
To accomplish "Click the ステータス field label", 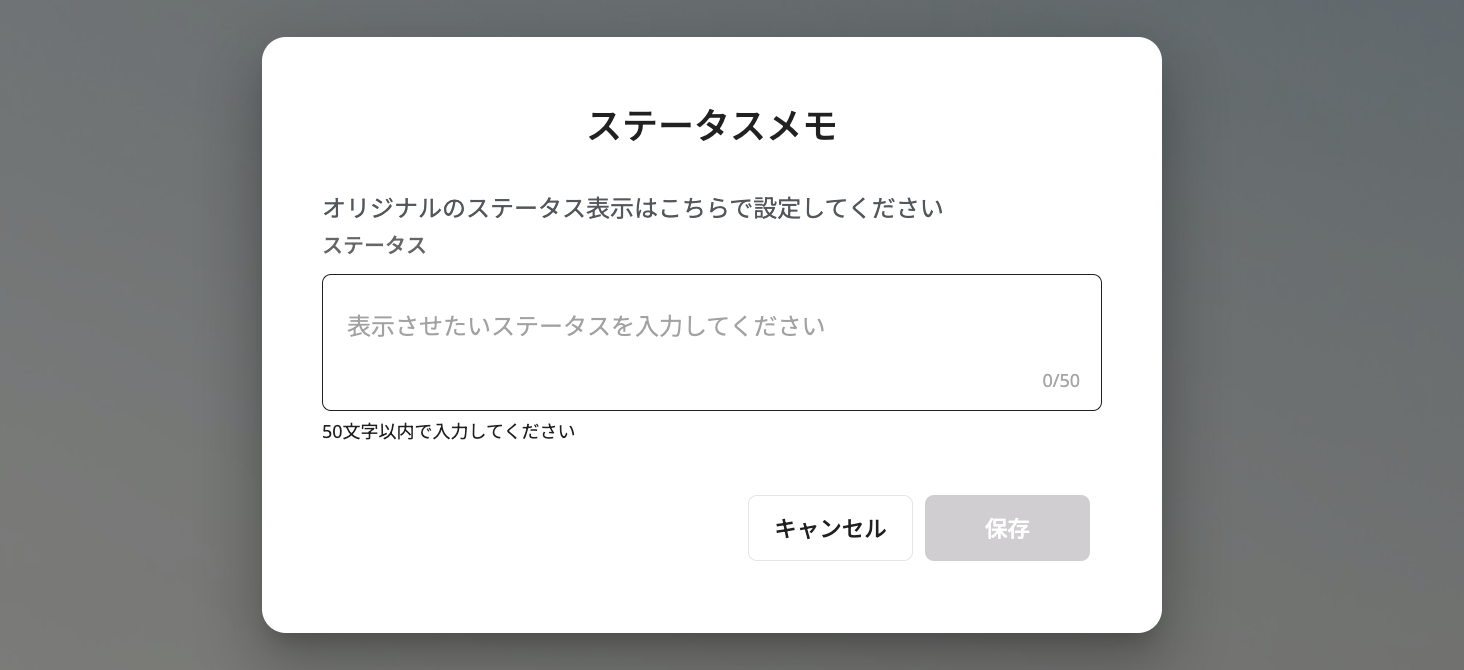I will pyautogui.click(x=374, y=245).
